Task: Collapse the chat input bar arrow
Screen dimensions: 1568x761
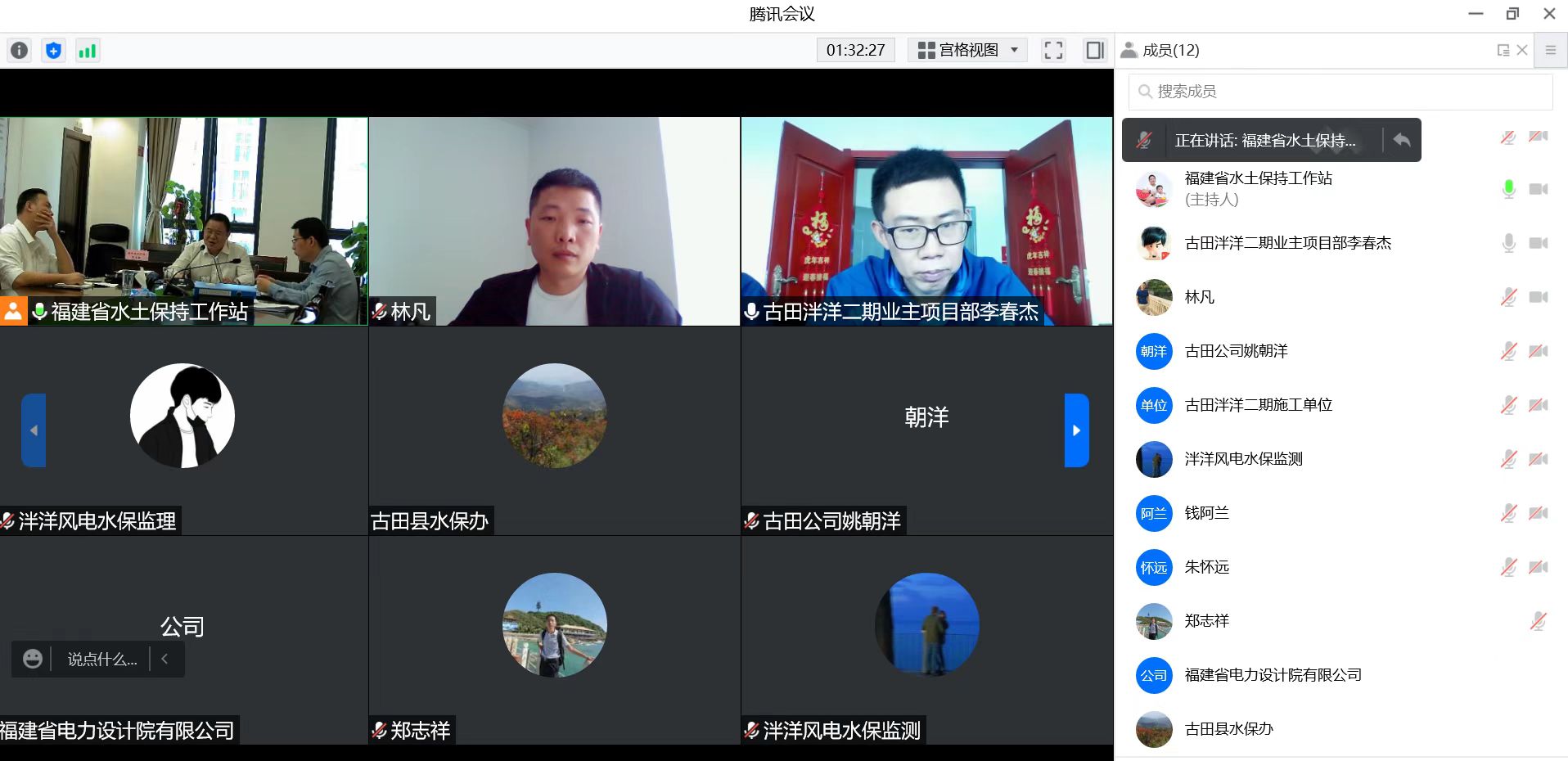Action: (164, 659)
